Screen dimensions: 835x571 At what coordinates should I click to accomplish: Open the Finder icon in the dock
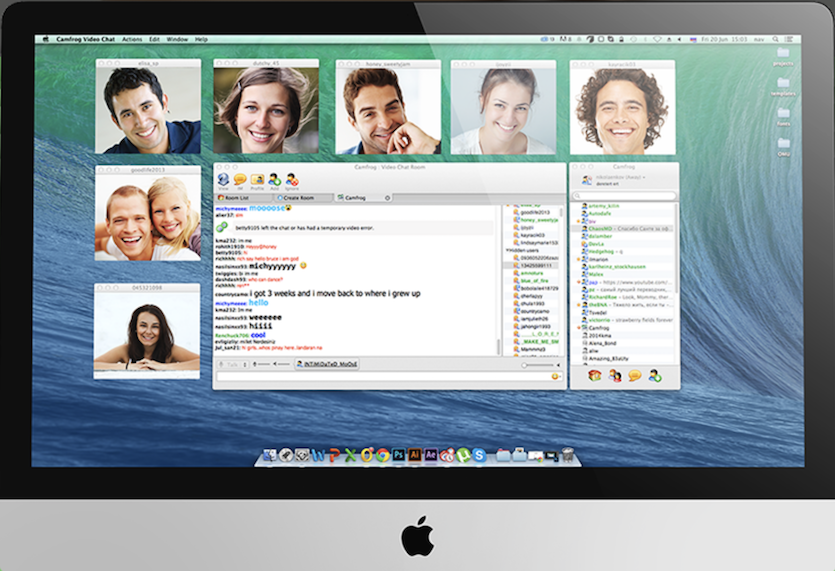271,455
